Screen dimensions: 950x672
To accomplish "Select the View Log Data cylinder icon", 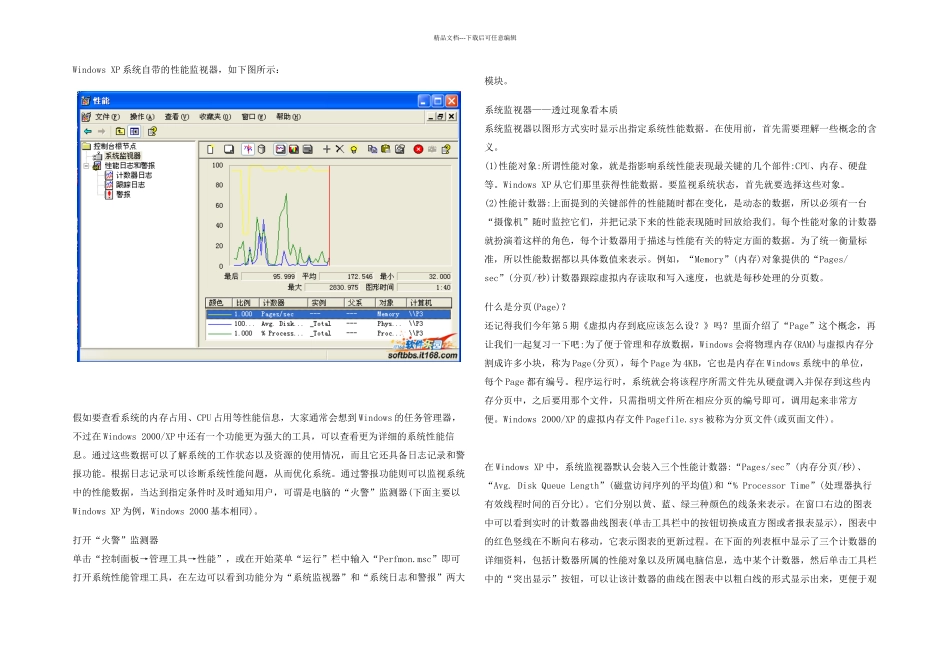I will pyautogui.click(x=261, y=149).
